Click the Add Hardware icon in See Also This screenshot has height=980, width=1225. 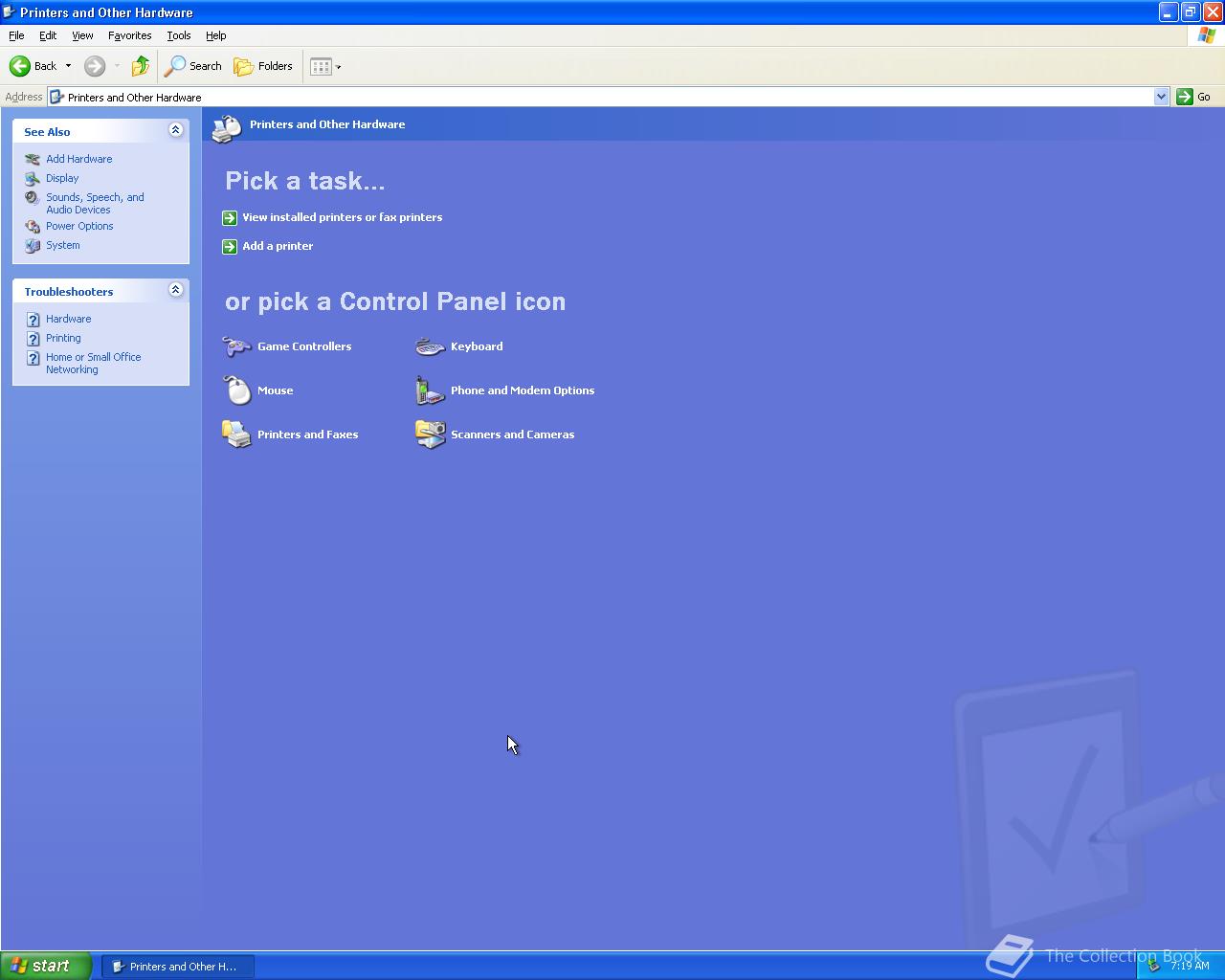coord(33,160)
